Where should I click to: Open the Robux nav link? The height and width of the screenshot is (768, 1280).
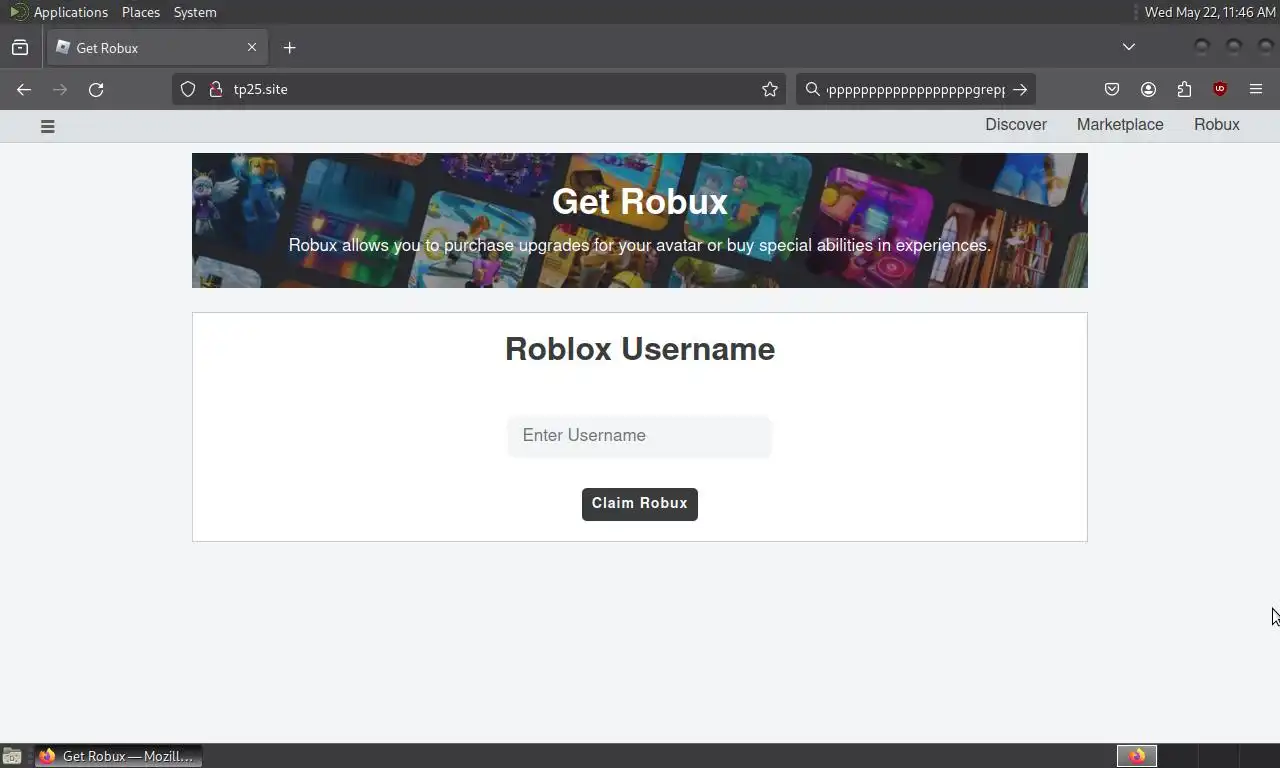[1217, 125]
